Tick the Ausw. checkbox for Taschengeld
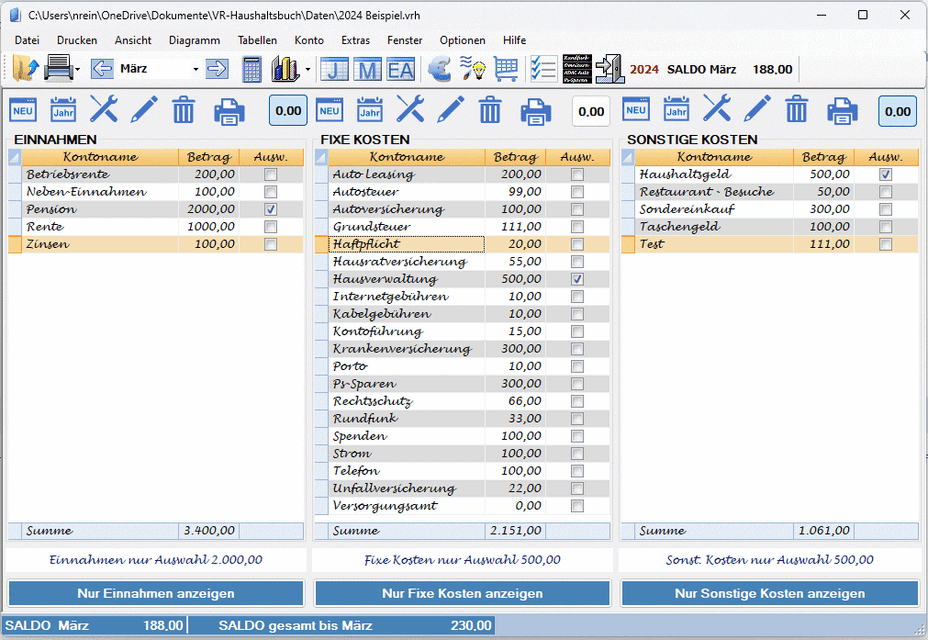The height and width of the screenshot is (640, 928). (x=885, y=227)
